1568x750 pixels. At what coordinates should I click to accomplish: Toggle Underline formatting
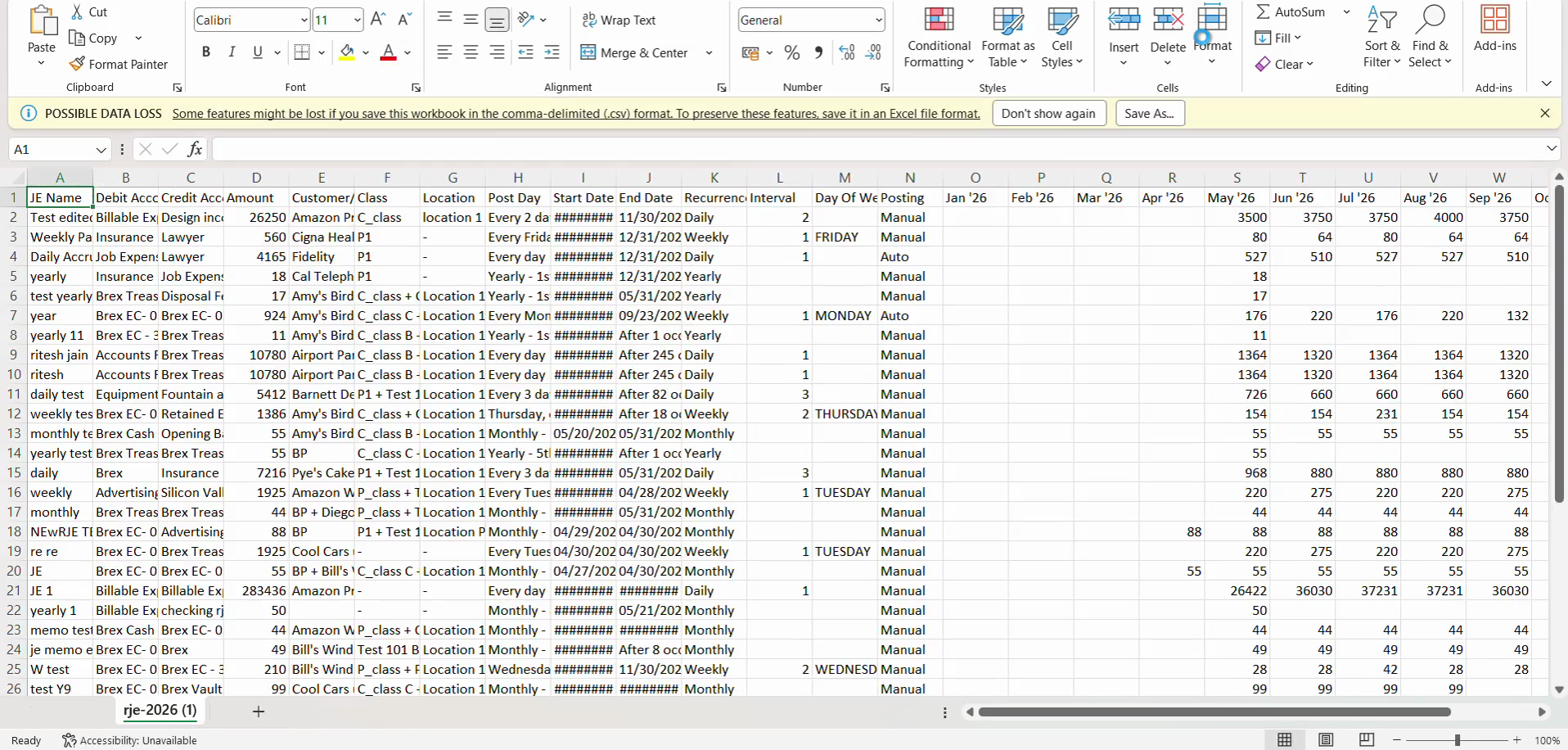(258, 52)
